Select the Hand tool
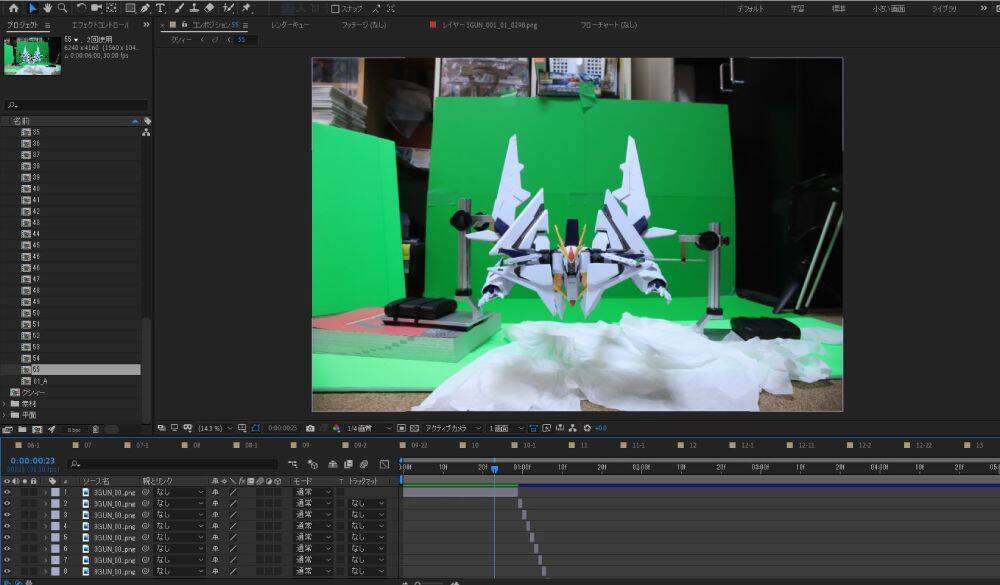The width and height of the screenshot is (1000, 585). coord(47,8)
